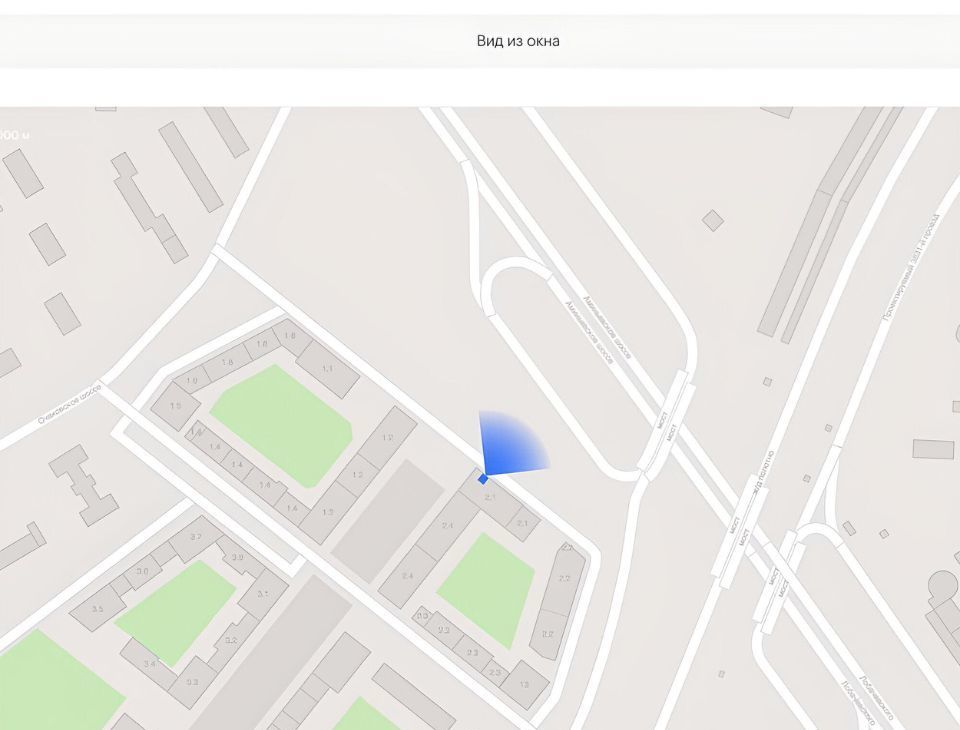Image resolution: width=960 pixels, height=730 pixels.
Task: Click building 1.5 at the block corner
Action: pyautogui.click(x=176, y=405)
